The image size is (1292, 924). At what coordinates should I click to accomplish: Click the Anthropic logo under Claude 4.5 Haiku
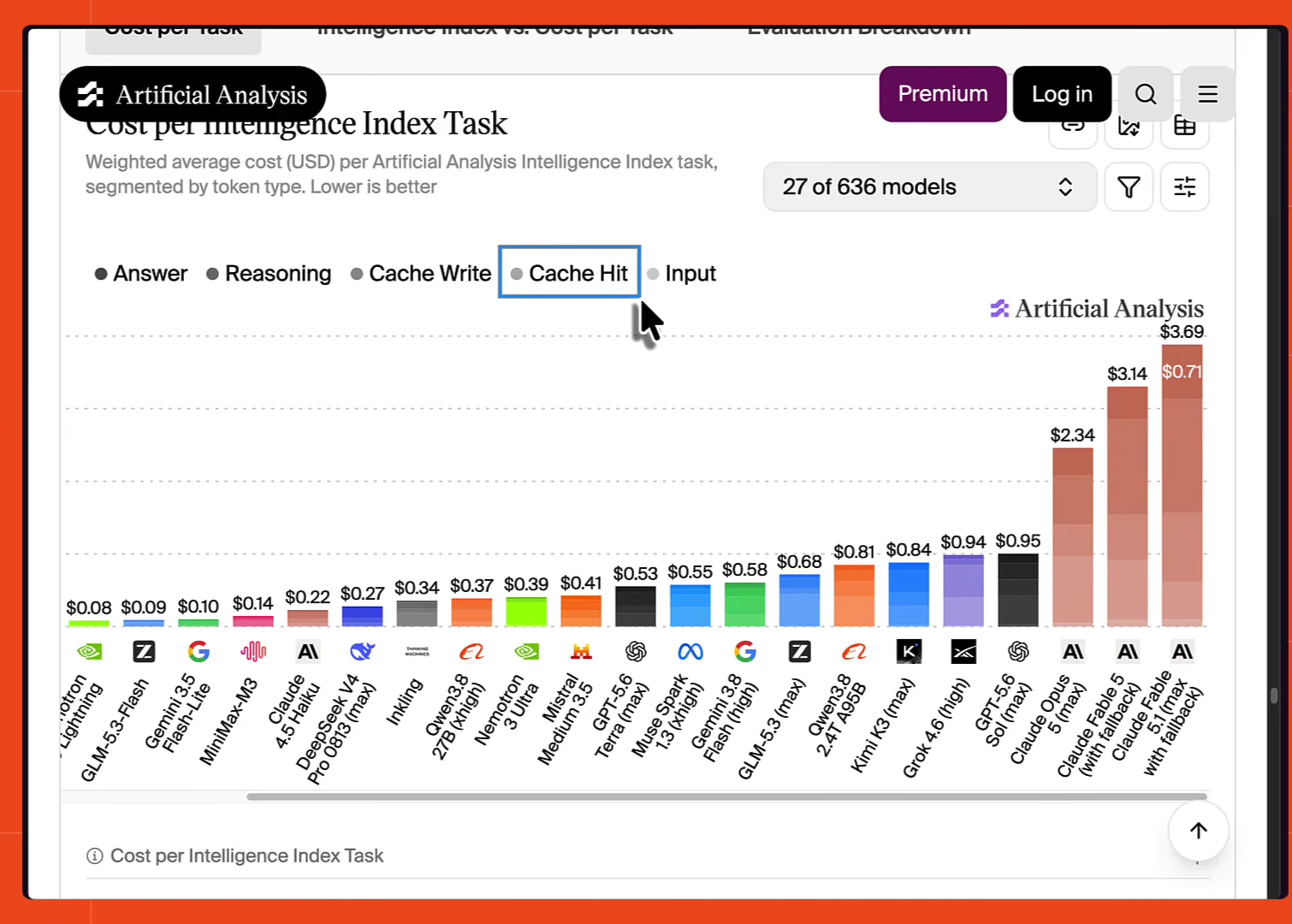tap(308, 652)
